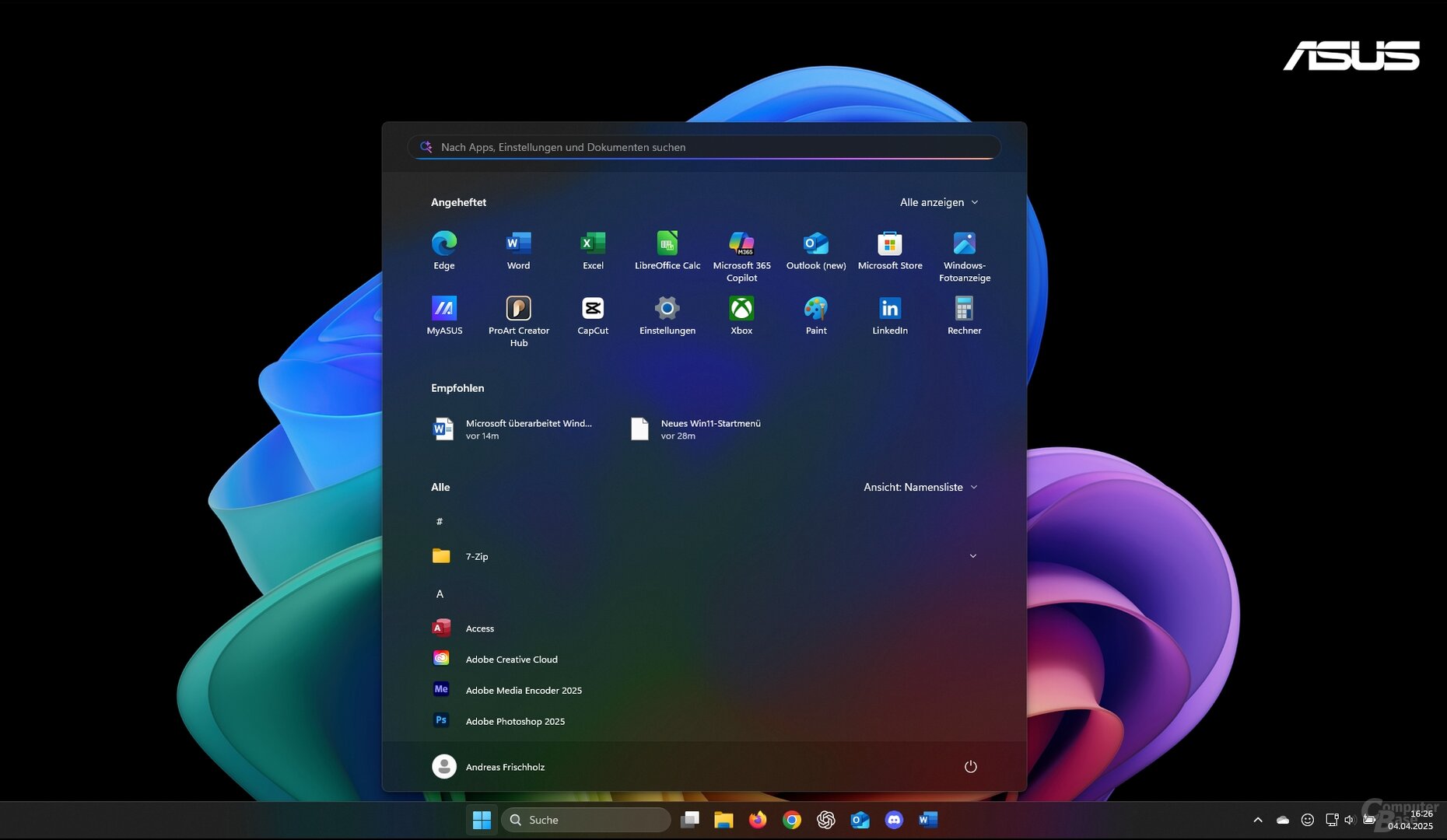Open ChatGPT on taskbar

826,820
